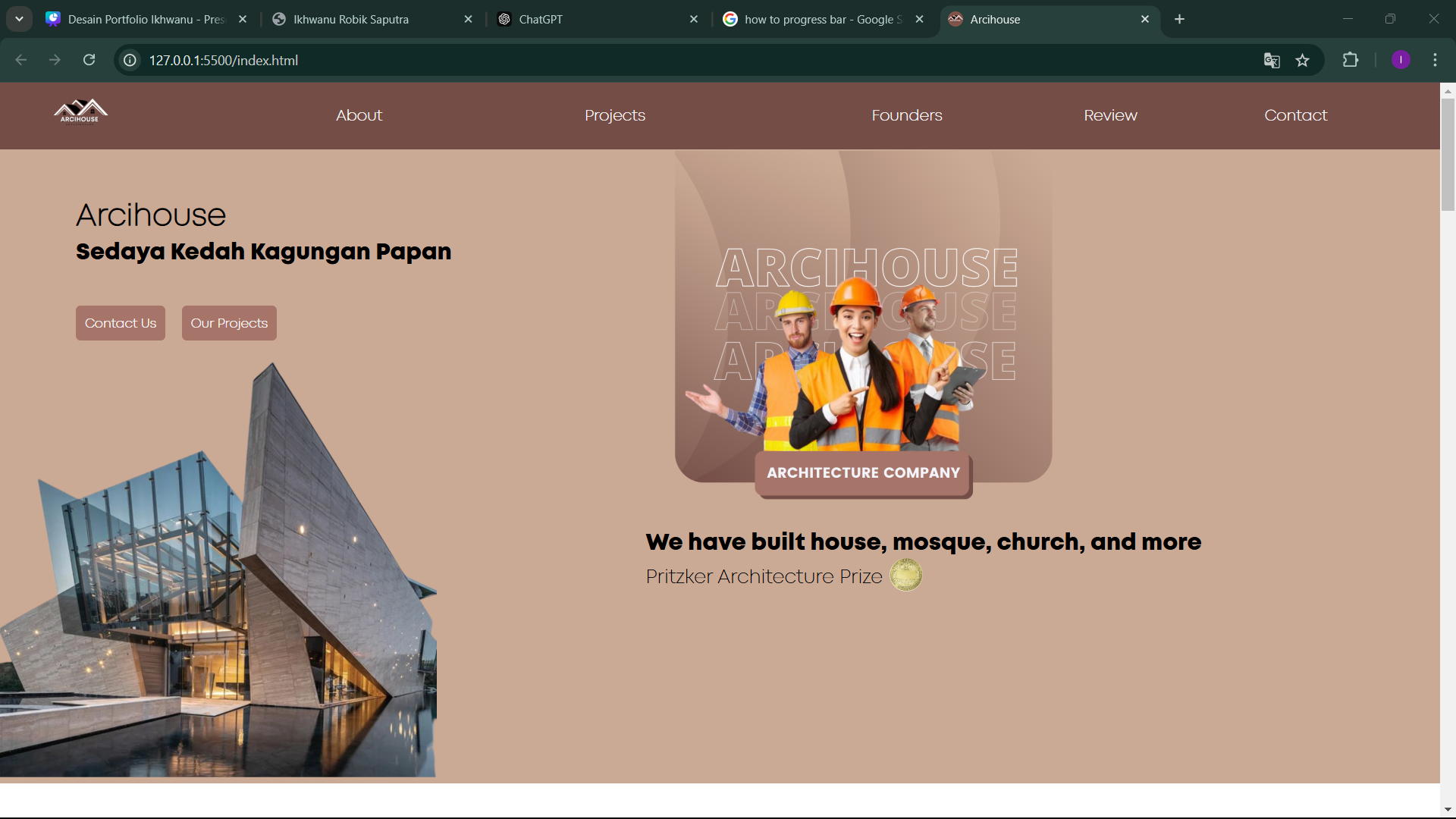Open the Review navigation link
Image resolution: width=1456 pixels, height=819 pixels.
tap(1110, 115)
